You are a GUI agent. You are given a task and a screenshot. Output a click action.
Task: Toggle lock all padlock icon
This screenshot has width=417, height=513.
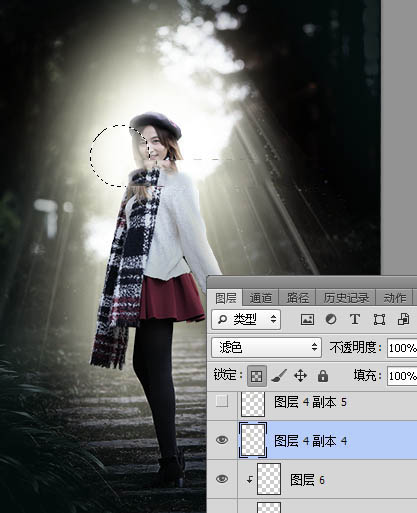pyautogui.click(x=323, y=376)
